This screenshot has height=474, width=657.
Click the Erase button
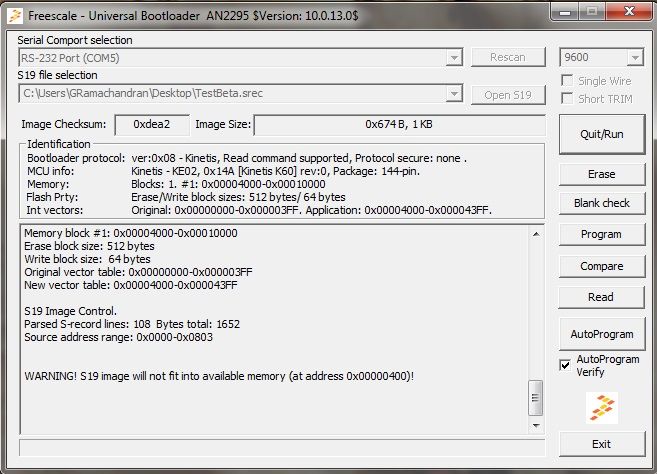(x=602, y=174)
